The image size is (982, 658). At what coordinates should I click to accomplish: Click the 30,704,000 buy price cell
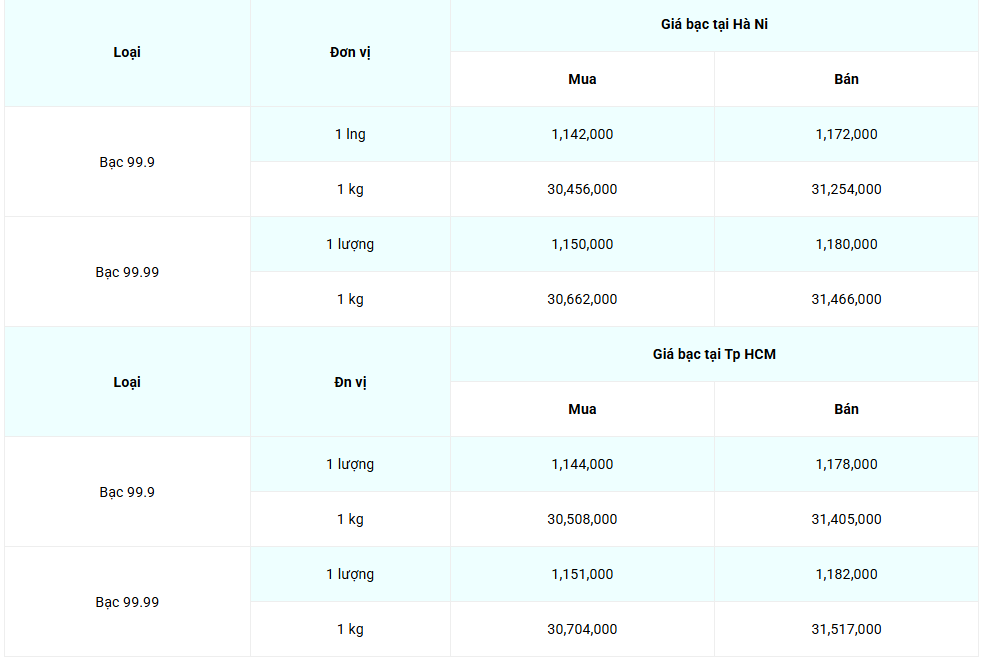[x=582, y=629]
